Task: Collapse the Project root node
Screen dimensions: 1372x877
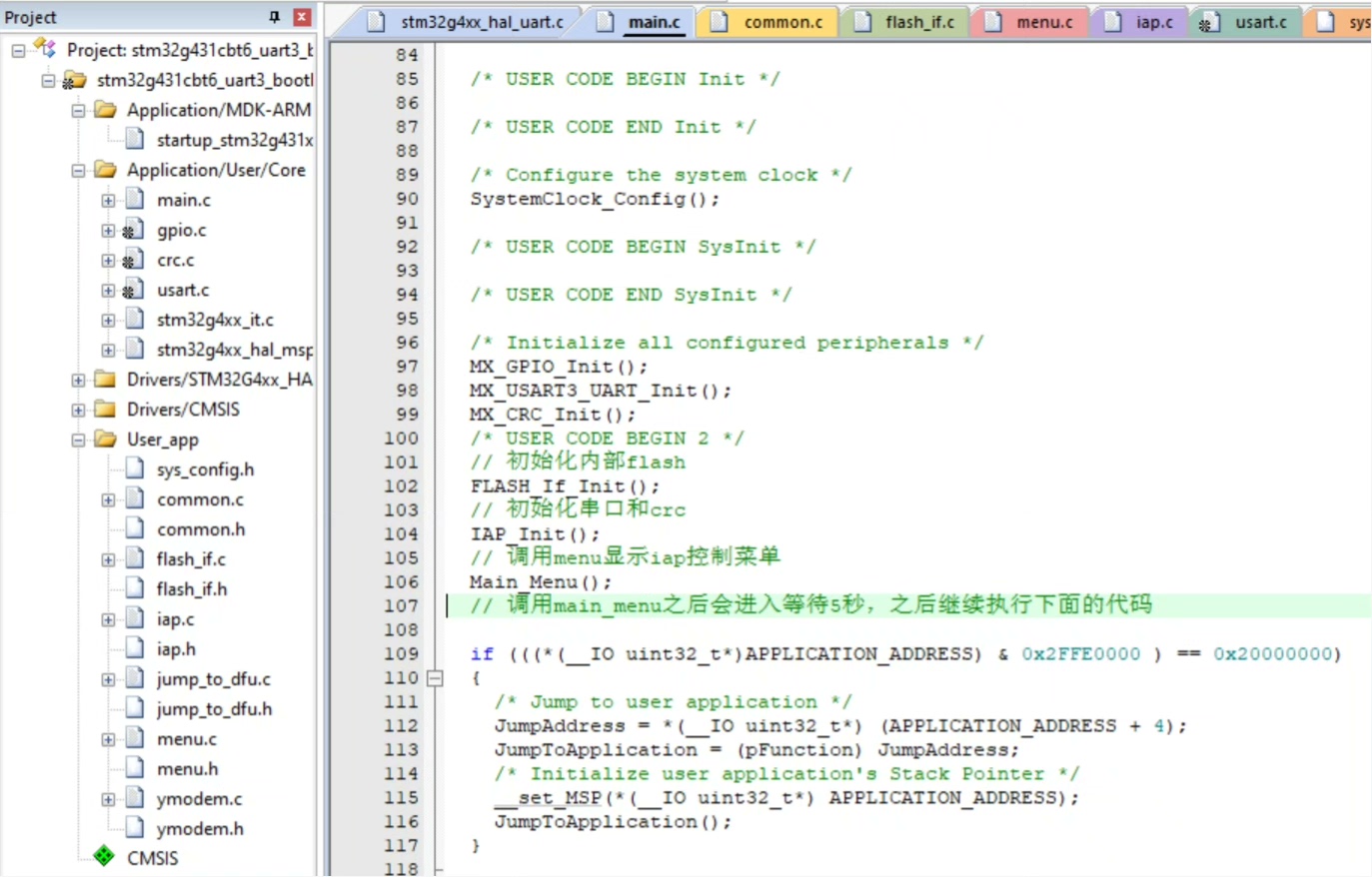Action: pos(18,50)
